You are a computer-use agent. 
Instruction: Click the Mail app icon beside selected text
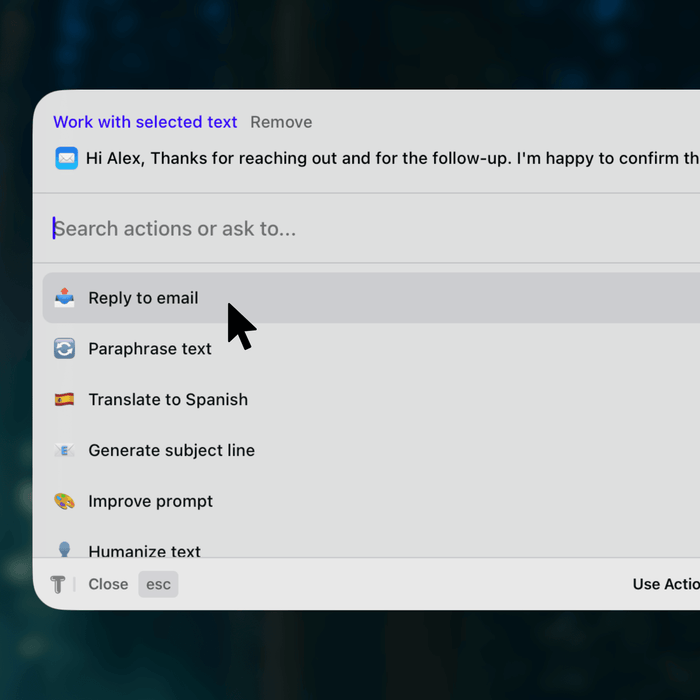[x=66, y=158]
